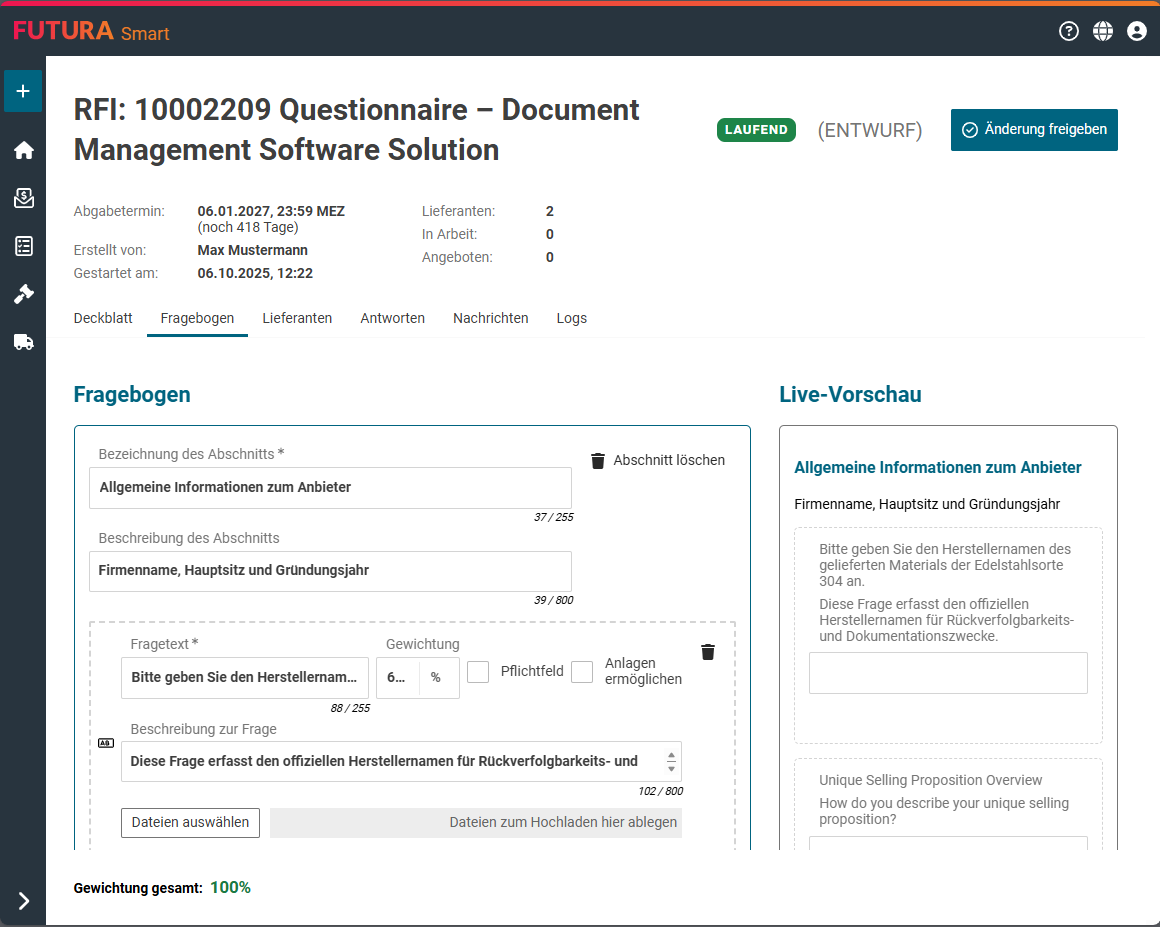Viewport: 1160px width, 927px height.
Task: Delete the question using its trash icon
Action: pyautogui.click(x=708, y=652)
